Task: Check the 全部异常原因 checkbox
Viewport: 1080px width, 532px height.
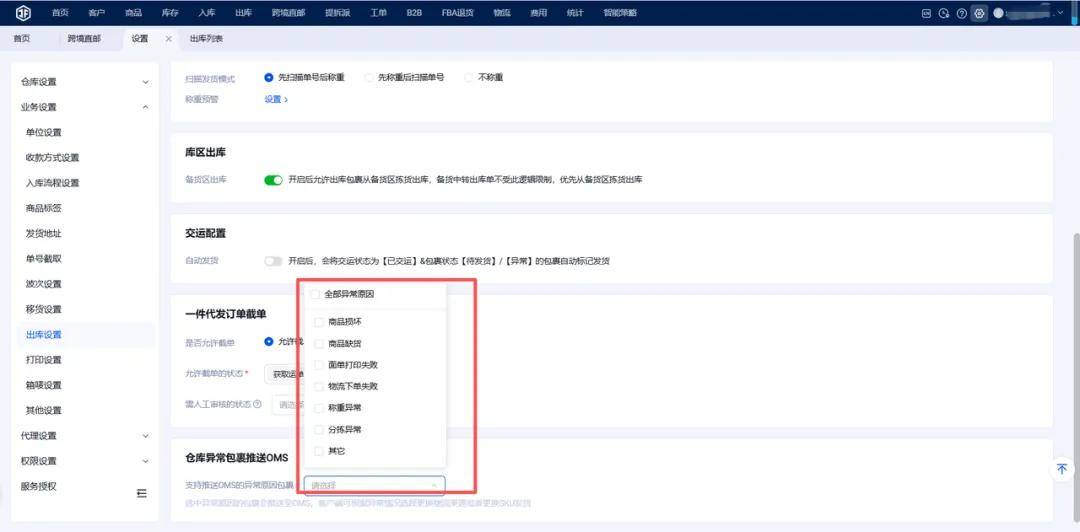Action: coord(315,294)
